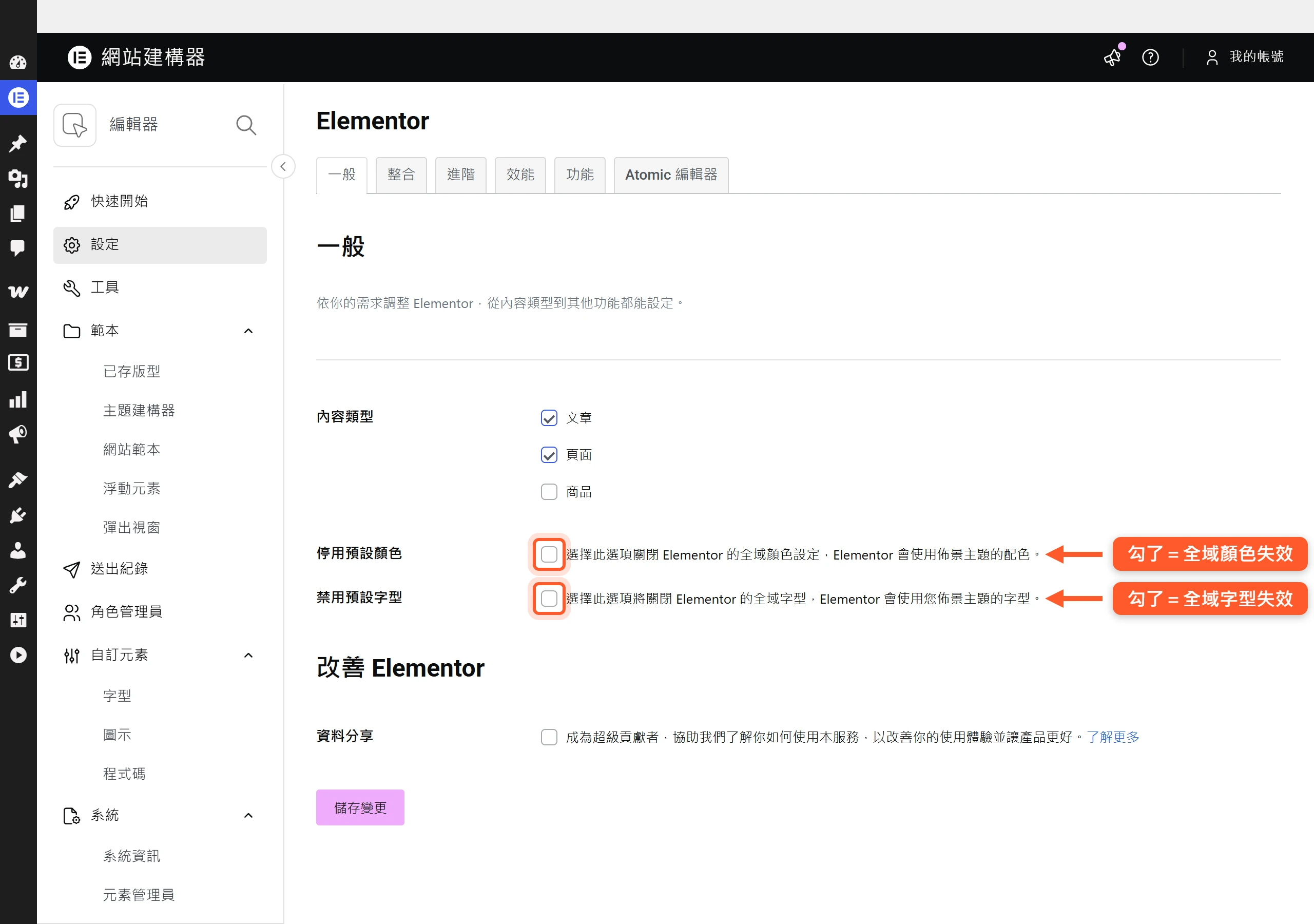The height and width of the screenshot is (924, 1314).
Task: Click the play circle icon in admin sidebar
Action: [18, 655]
